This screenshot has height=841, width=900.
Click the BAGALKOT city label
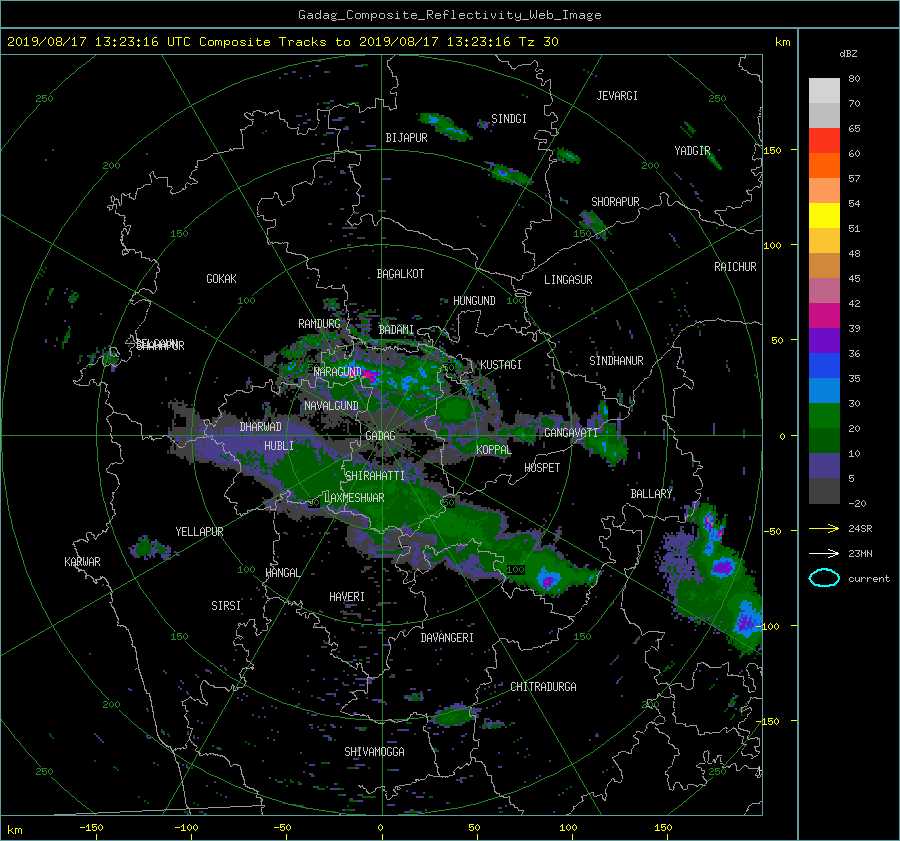point(400,274)
